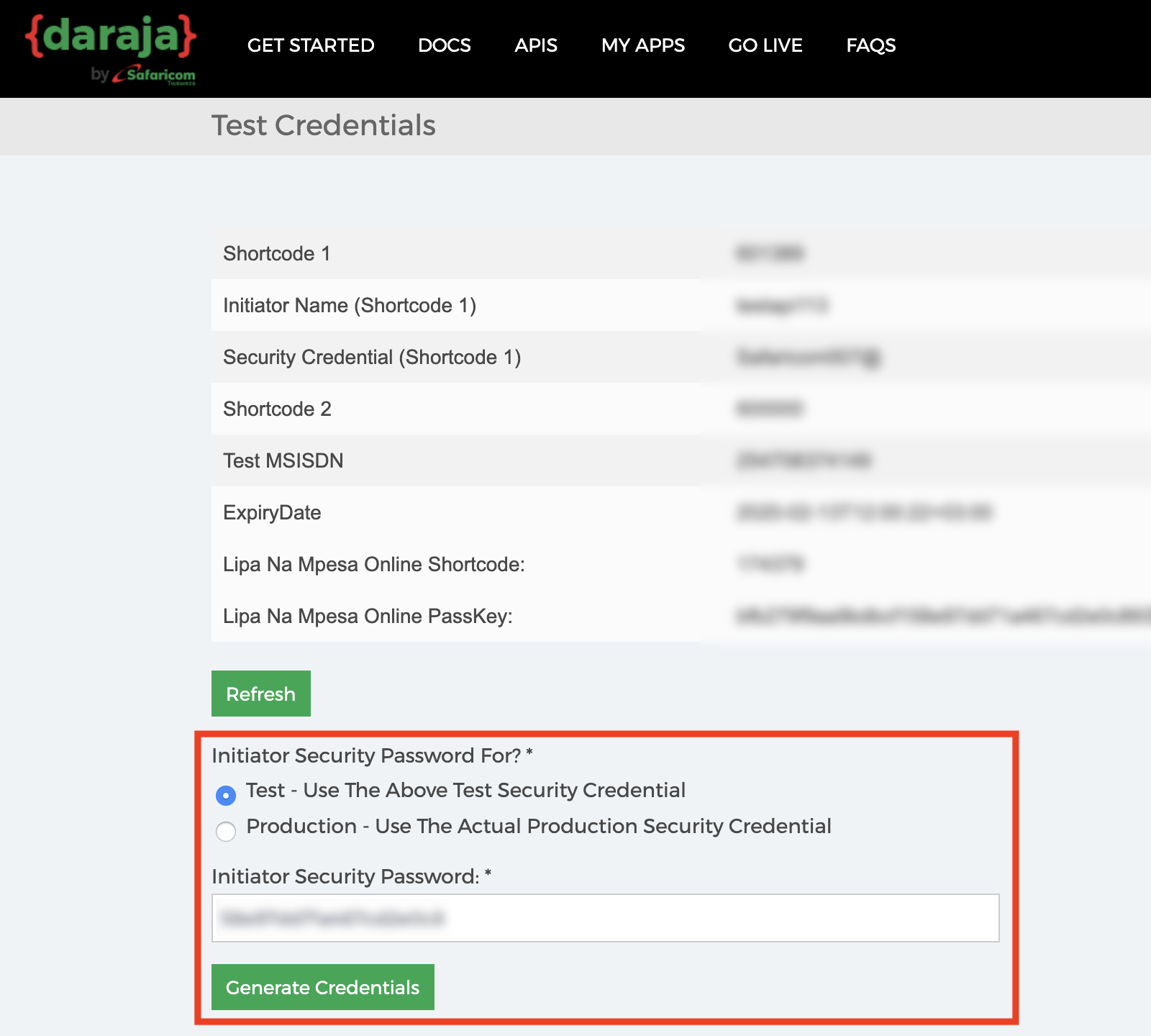This screenshot has height=1036, width=1151.
Task: Click the Test MSISDN row label
Action: coord(283,460)
